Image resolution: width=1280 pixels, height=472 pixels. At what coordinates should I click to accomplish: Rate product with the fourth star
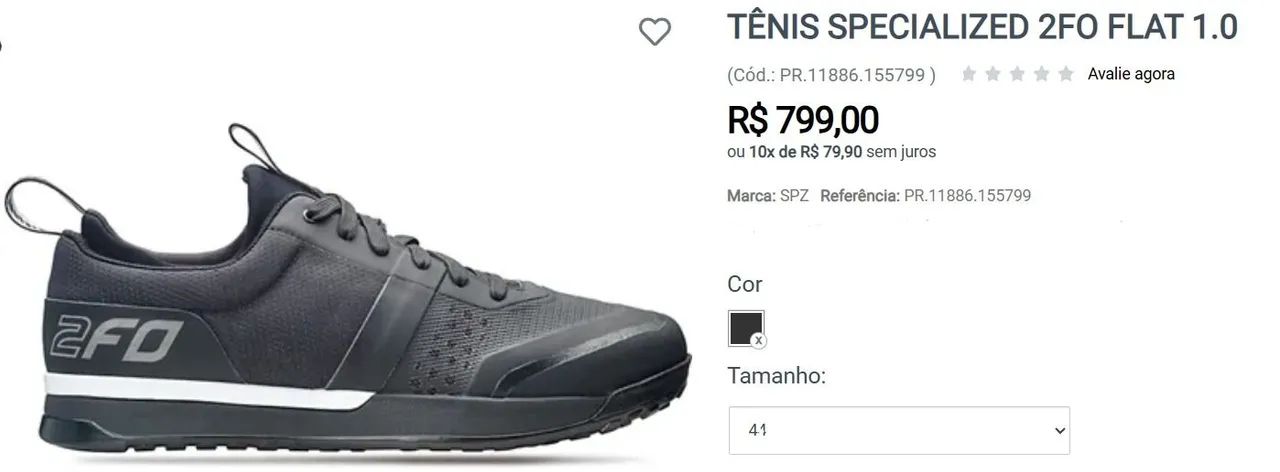(1041, 74)
